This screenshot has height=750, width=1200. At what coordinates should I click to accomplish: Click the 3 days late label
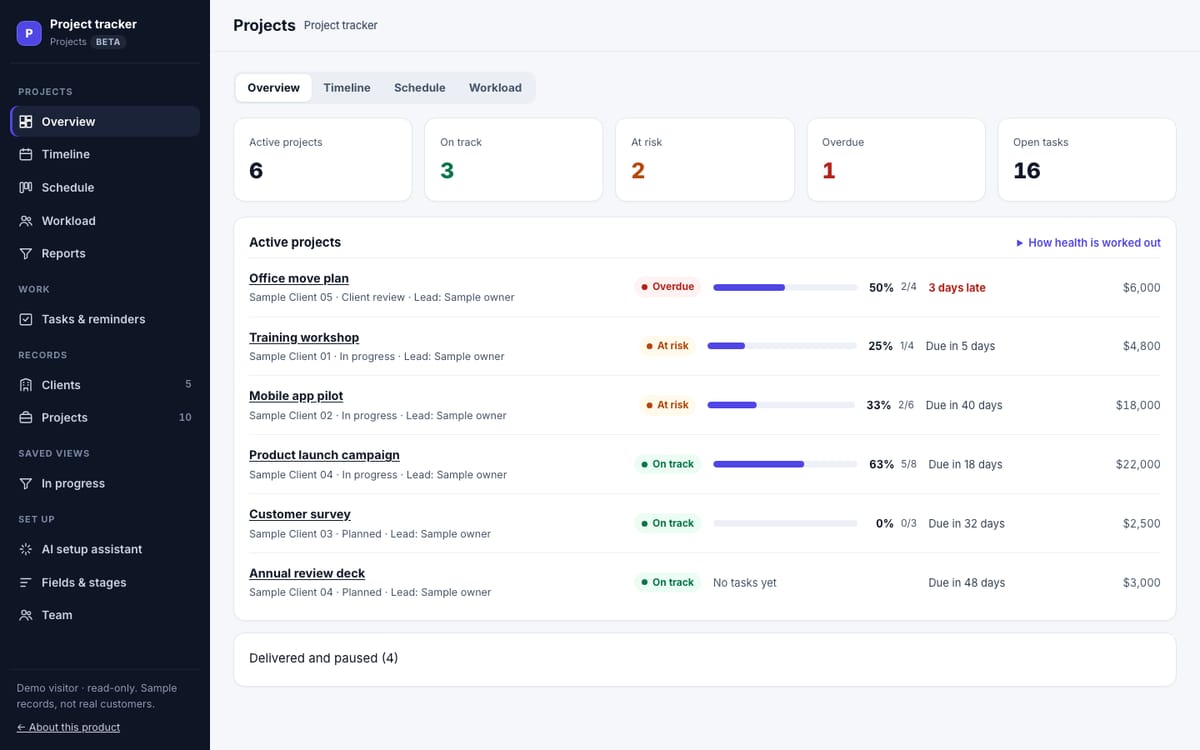pyautogui.click(x=957, y=288)
